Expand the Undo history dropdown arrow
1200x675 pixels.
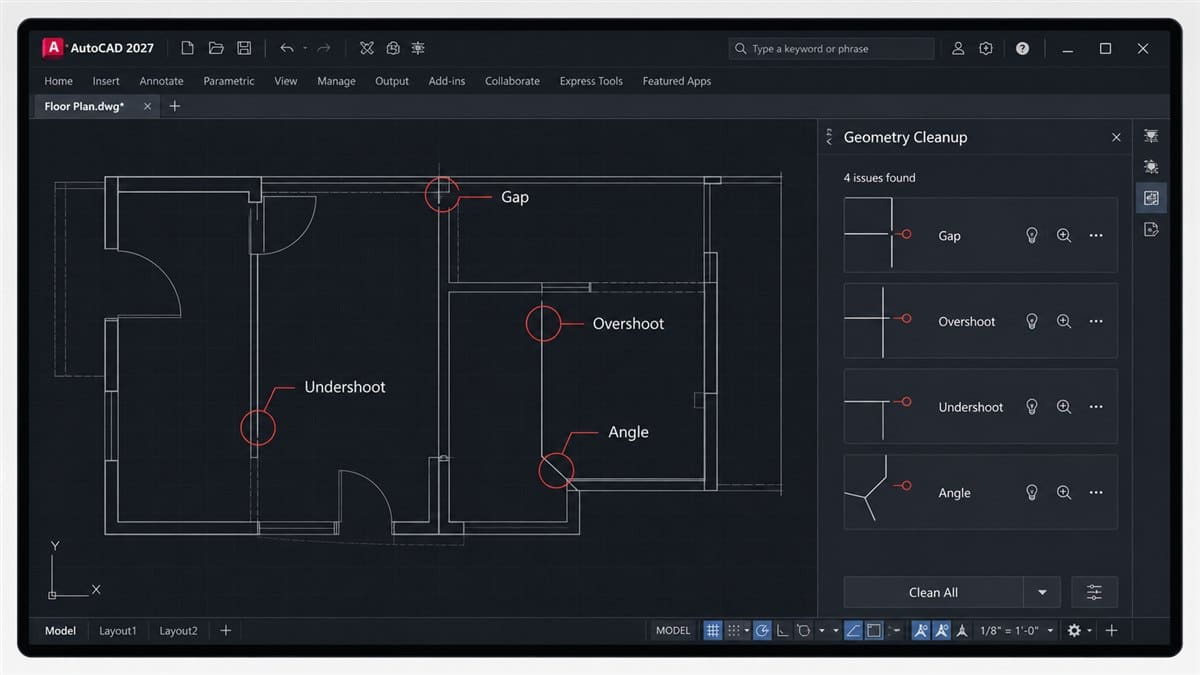305,48
